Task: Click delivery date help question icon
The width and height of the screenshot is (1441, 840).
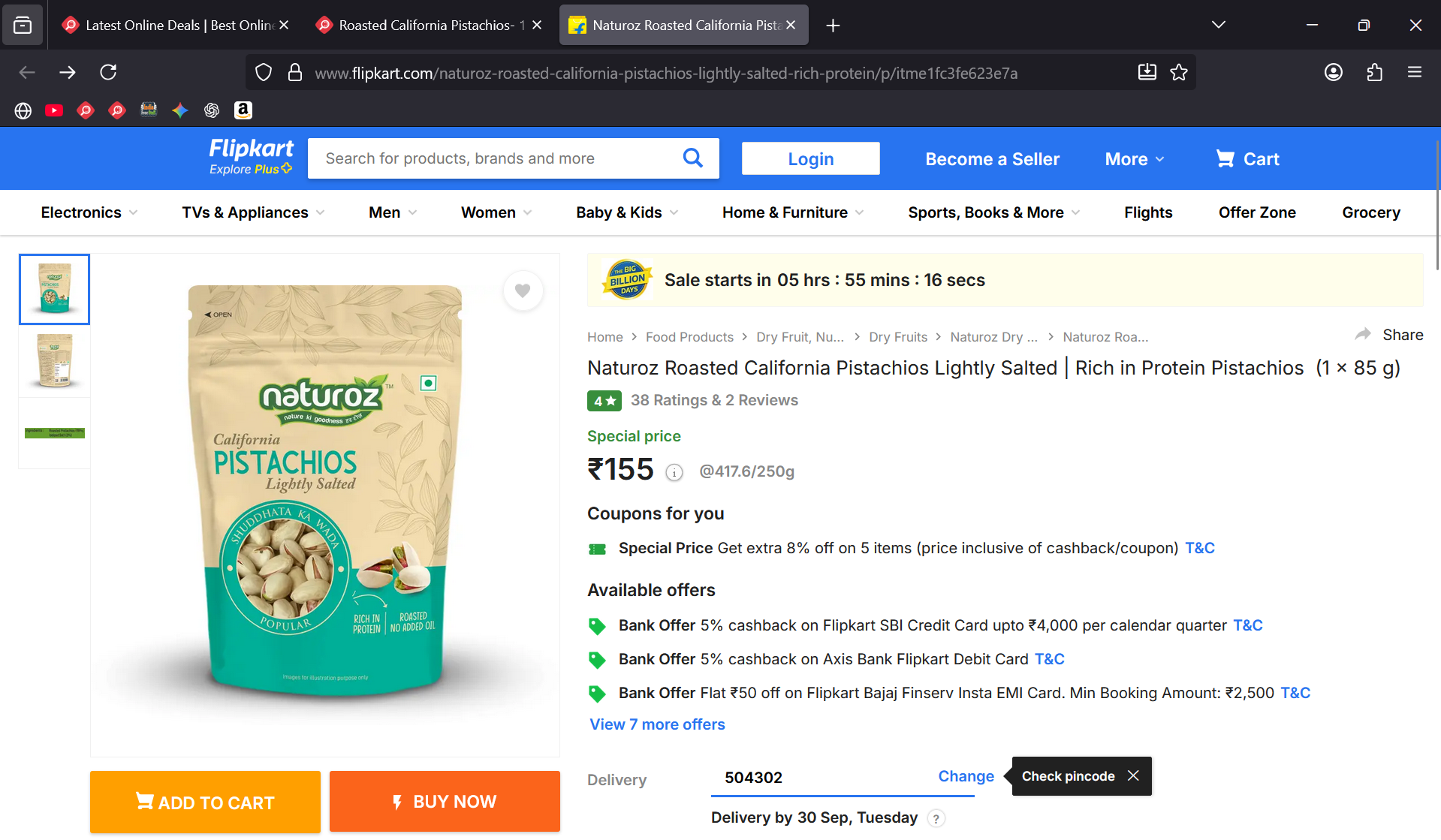Action: (x=936, y=818)
